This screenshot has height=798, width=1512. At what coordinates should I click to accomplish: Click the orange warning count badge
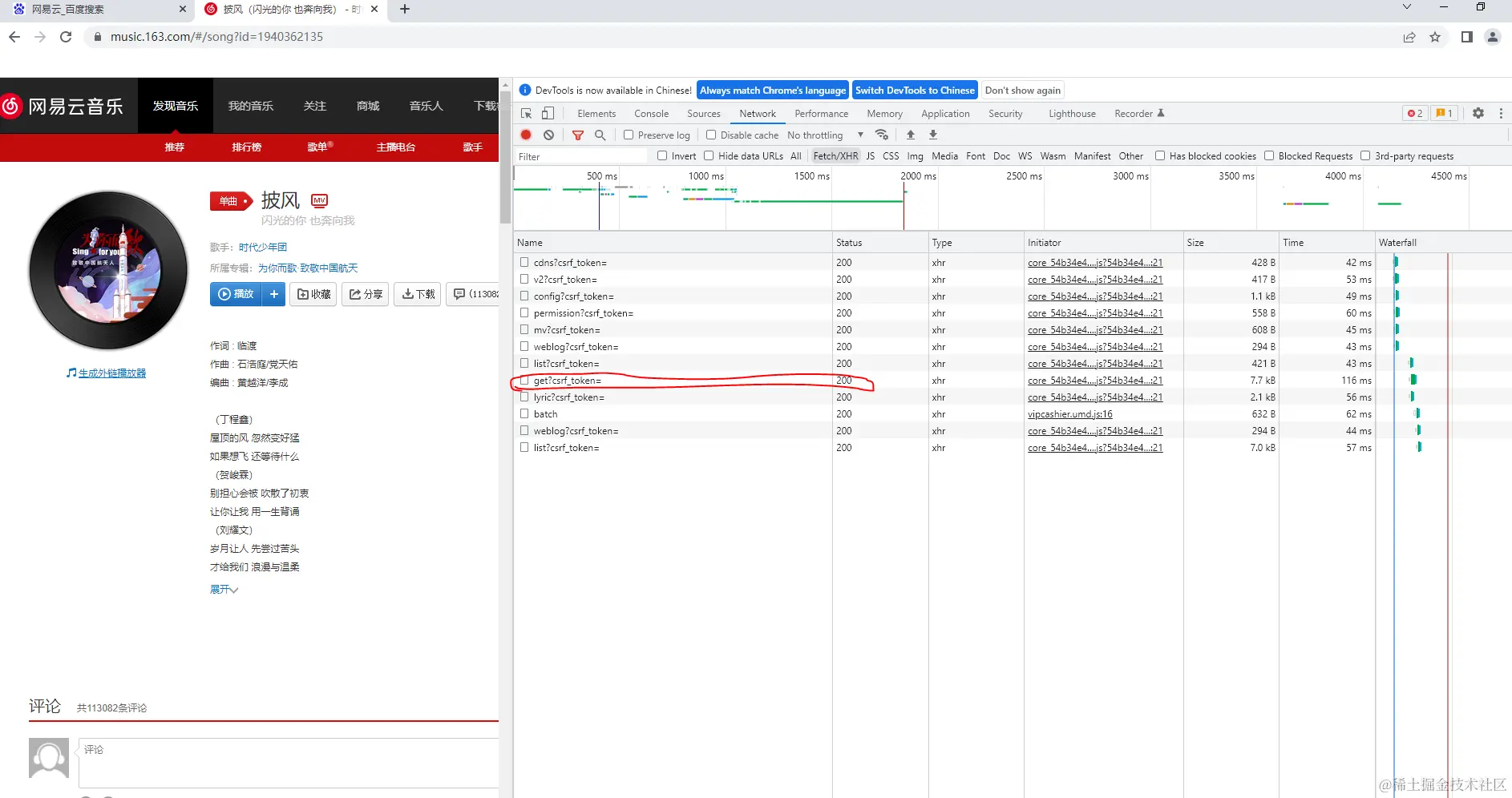point(1444,113)
